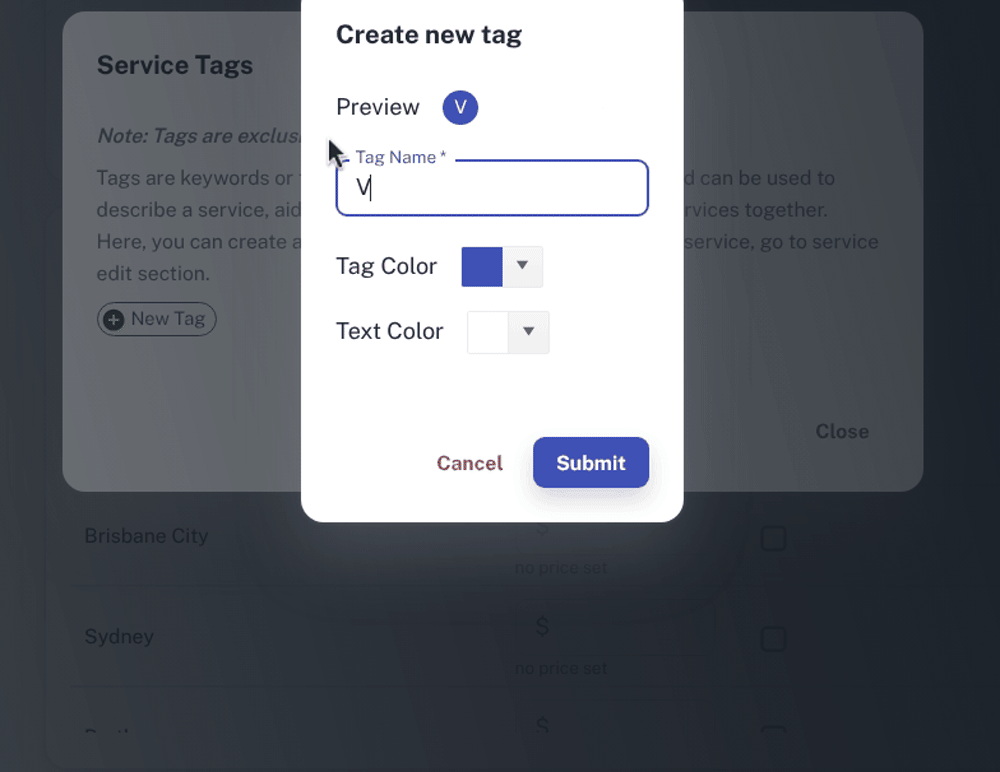The width and height of the screenshot is (1000, 772).
Task: Click the "Service Tags" panel title
Action: click(175, 65)
